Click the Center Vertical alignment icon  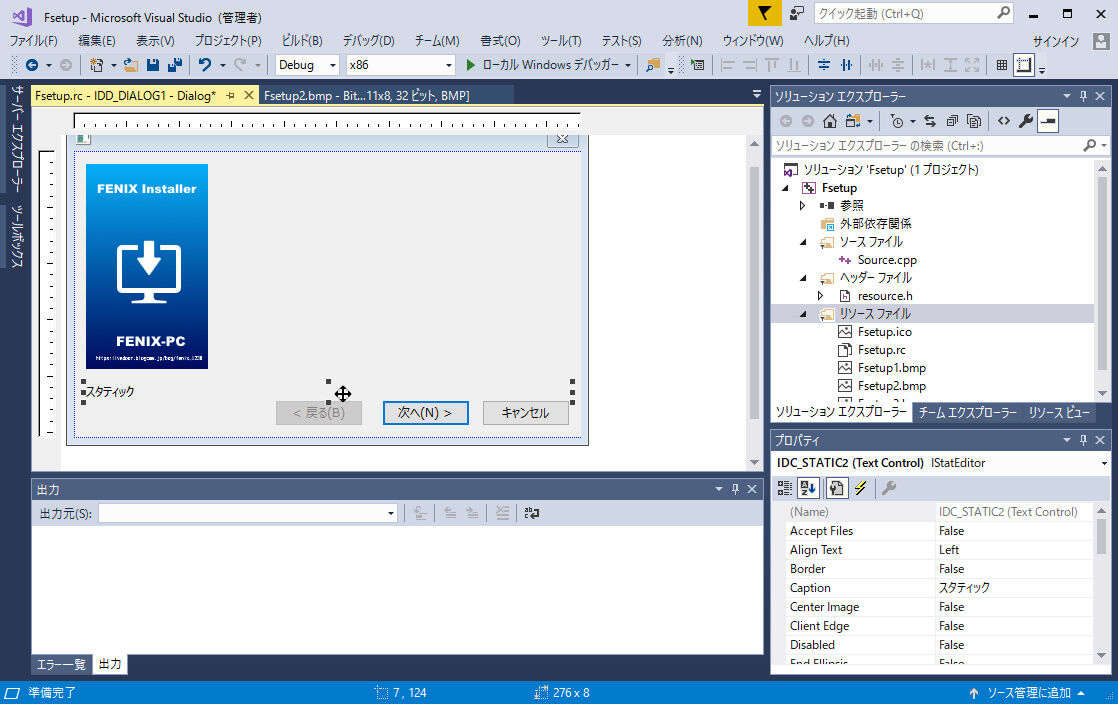pos(824,65)
